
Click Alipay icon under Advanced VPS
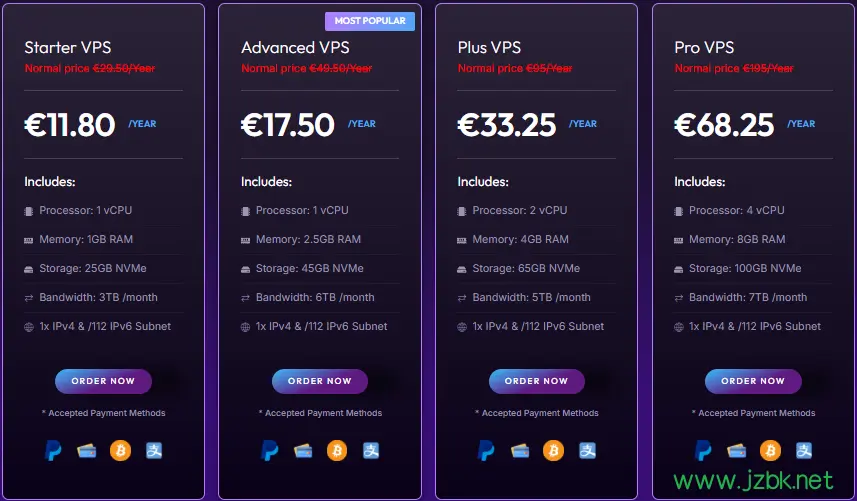[x=371, y=451]
